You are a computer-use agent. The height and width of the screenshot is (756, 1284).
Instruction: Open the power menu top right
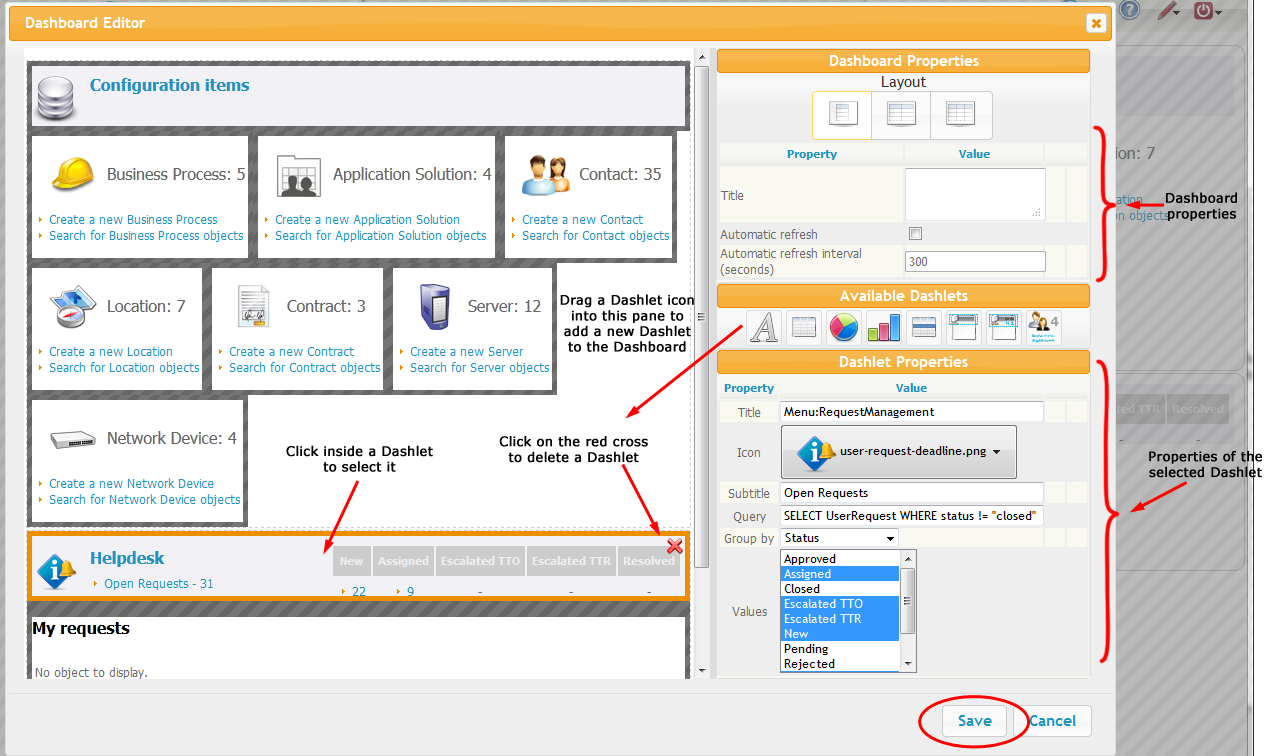1205,12
